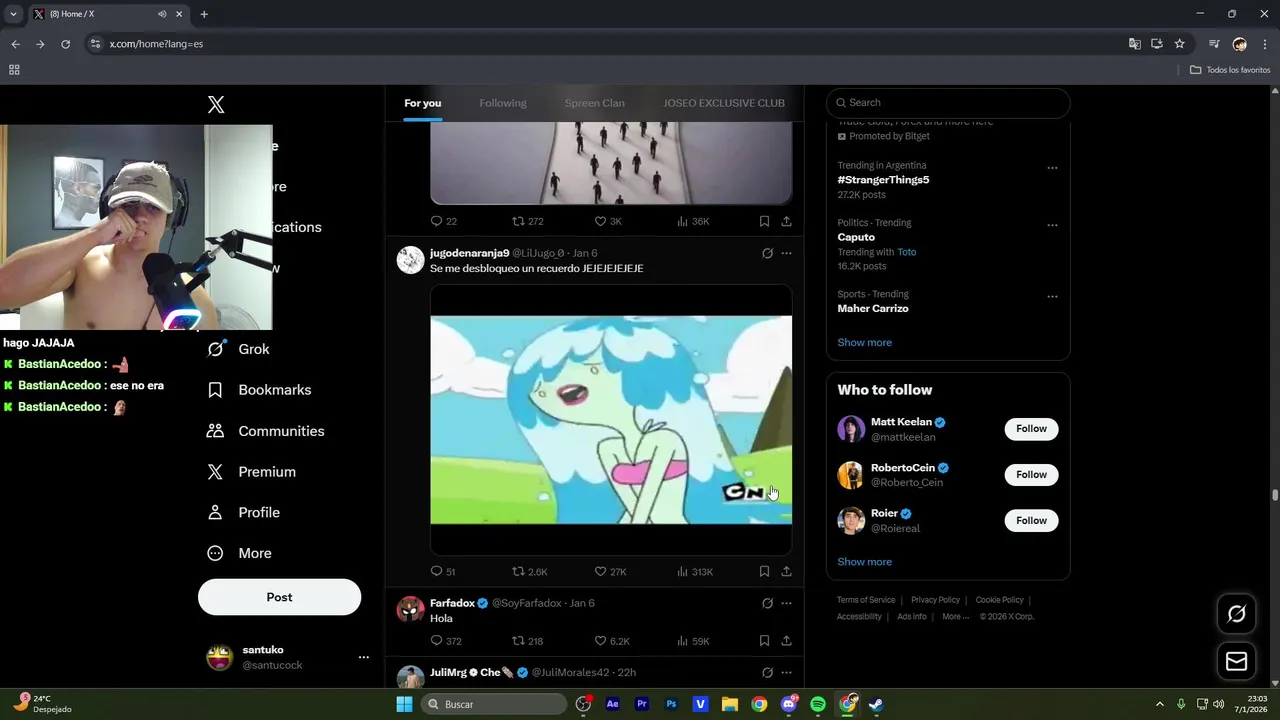The height and width of the screenshot is (720, 1280).
Task: Open the Caputo trending topic
Action: pyautogui.click(x=856, y=237)
